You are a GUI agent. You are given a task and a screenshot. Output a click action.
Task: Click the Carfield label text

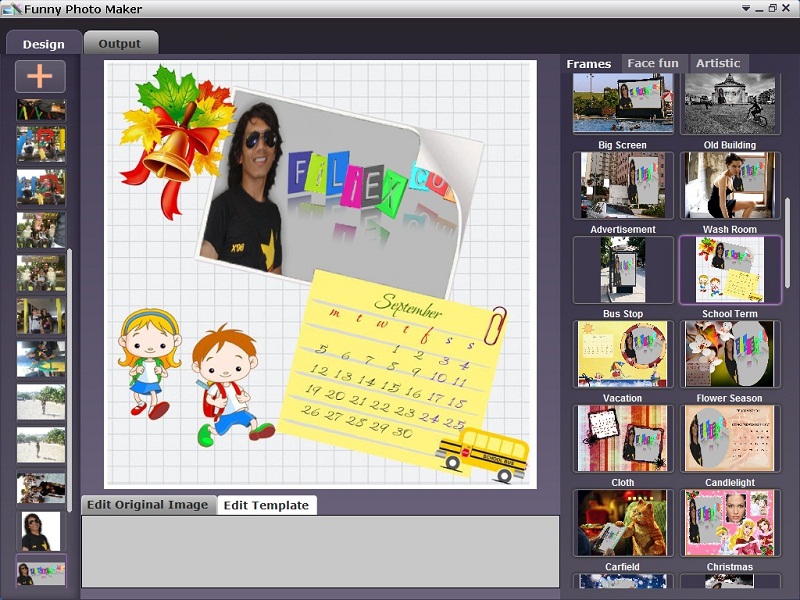[x=622, y=567]
